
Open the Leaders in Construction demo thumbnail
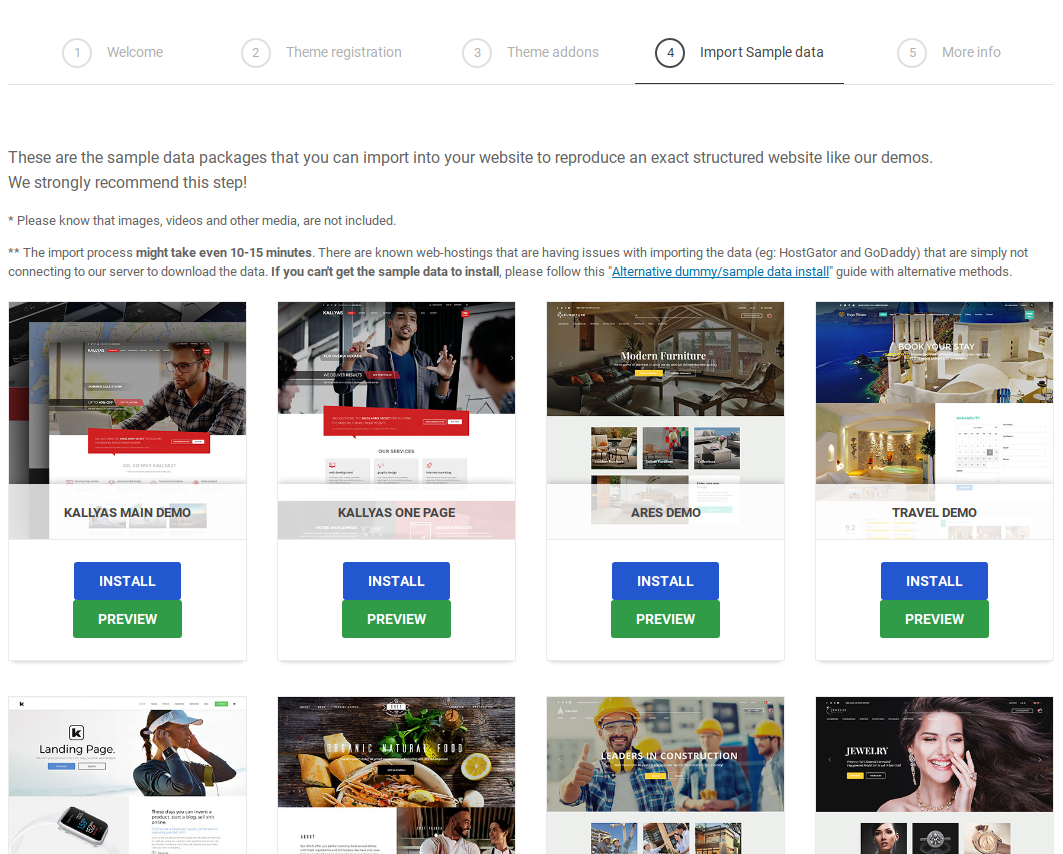point(666,775)
